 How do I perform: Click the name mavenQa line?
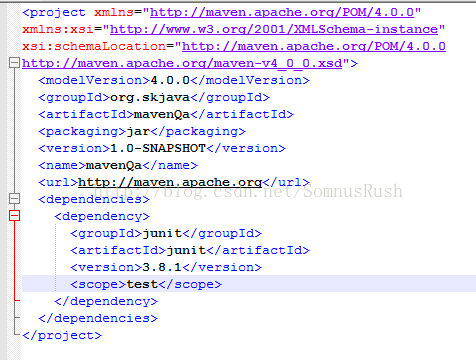pyautogui.click(x=118, y=165)
